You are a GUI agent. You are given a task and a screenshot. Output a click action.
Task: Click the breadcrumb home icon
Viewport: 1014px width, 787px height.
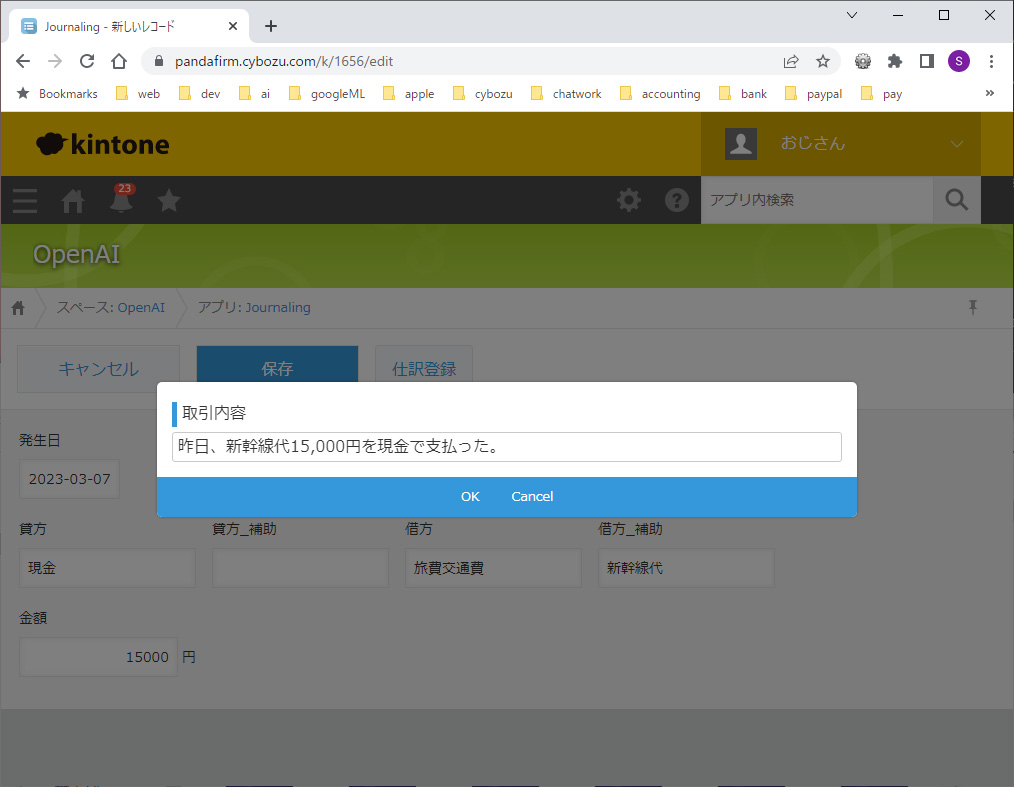(18, 308)
